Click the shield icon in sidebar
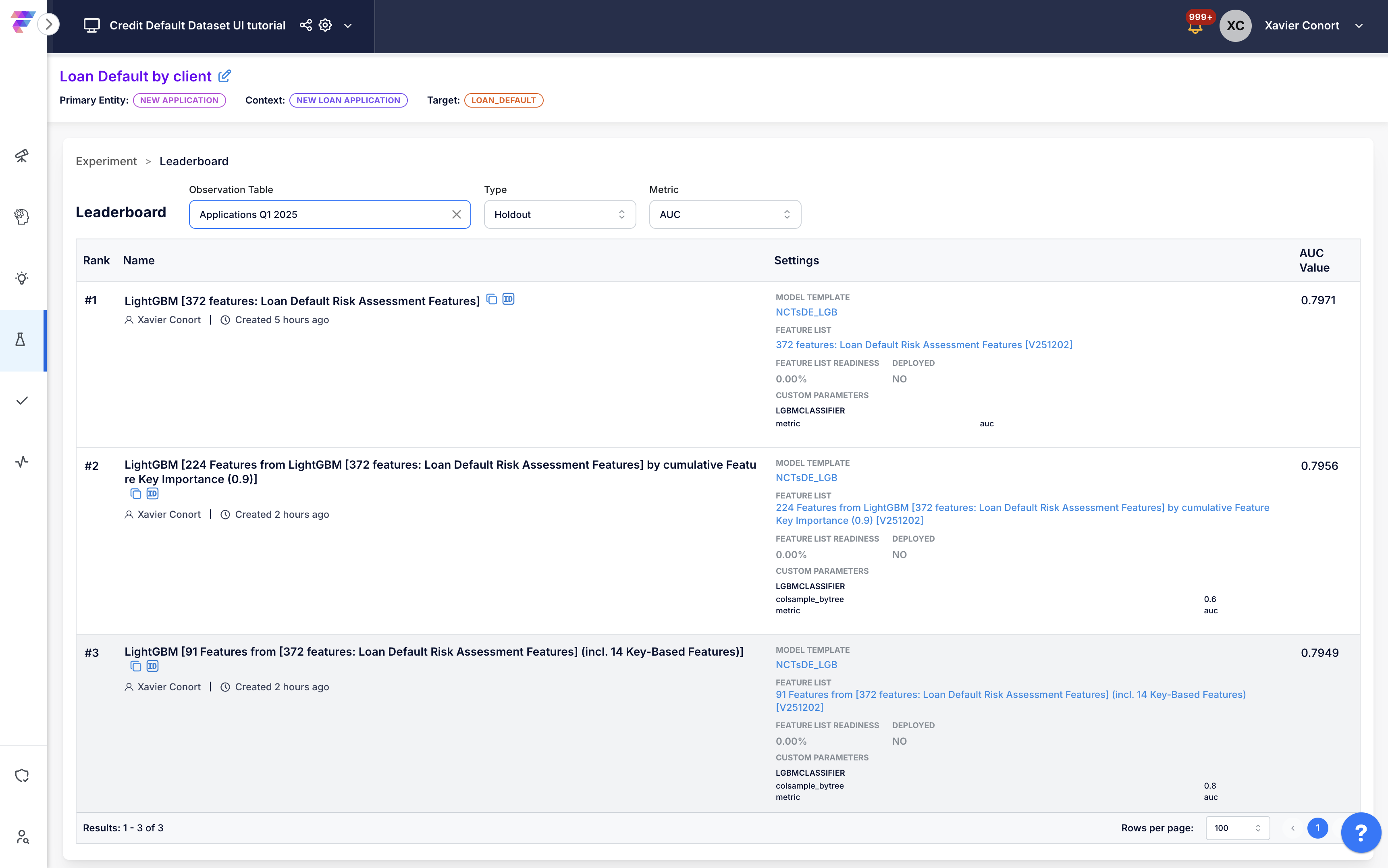The image size is (1388, 868). (x=22, y=776)
